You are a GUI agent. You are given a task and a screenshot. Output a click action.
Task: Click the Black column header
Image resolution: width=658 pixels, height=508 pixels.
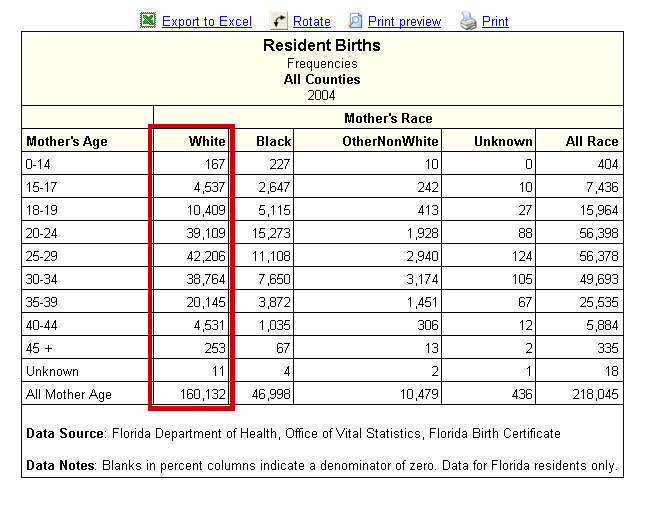tap(274, 141)
